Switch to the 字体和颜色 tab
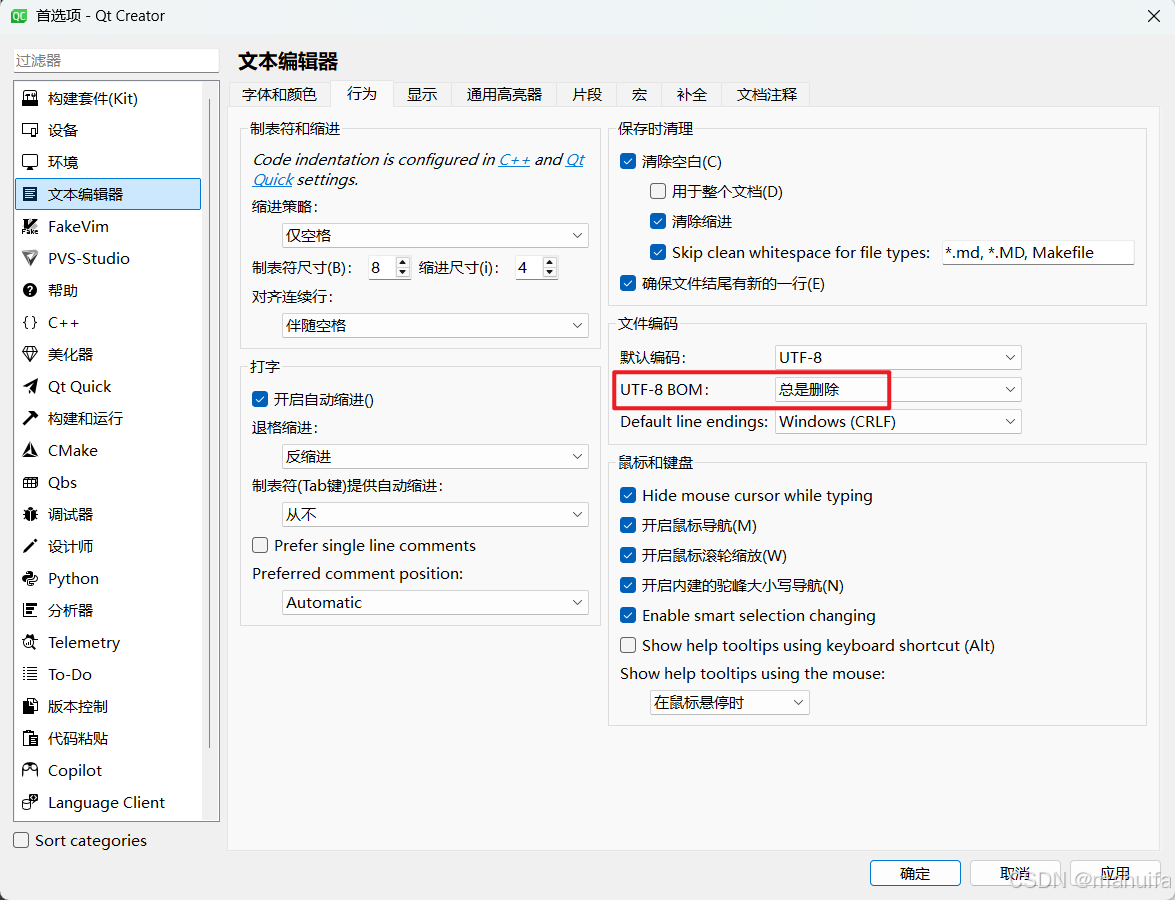The image size is (1175, 900). [280, 94]
